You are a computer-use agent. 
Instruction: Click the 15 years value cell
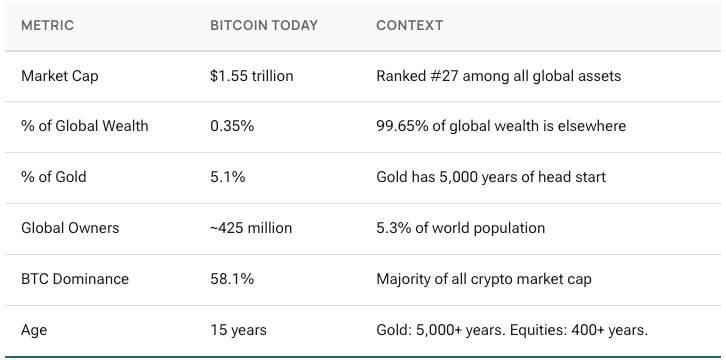tap(238, 330)
